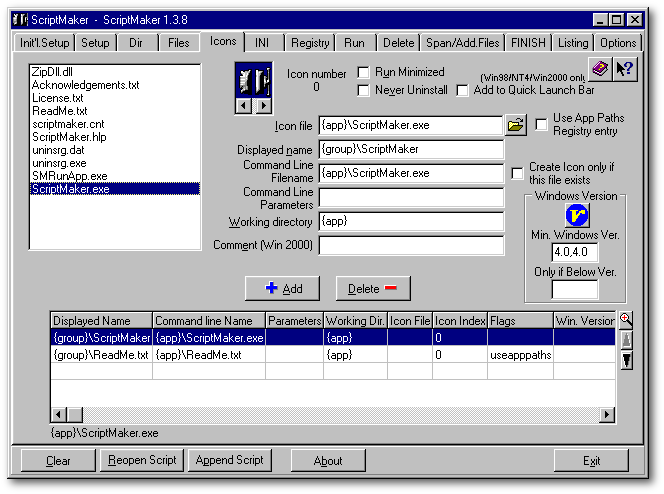Select the Registry tab

(x=310, y=43)
